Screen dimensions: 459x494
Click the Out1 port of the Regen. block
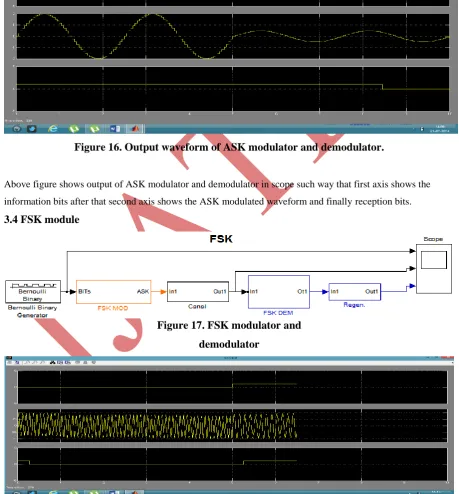(372, 291)
